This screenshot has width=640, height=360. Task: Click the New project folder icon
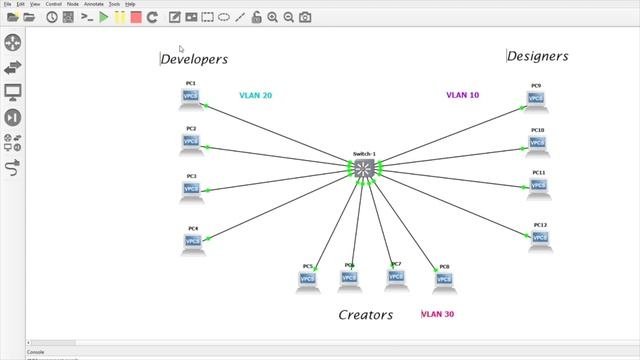(x=13, y=17)
